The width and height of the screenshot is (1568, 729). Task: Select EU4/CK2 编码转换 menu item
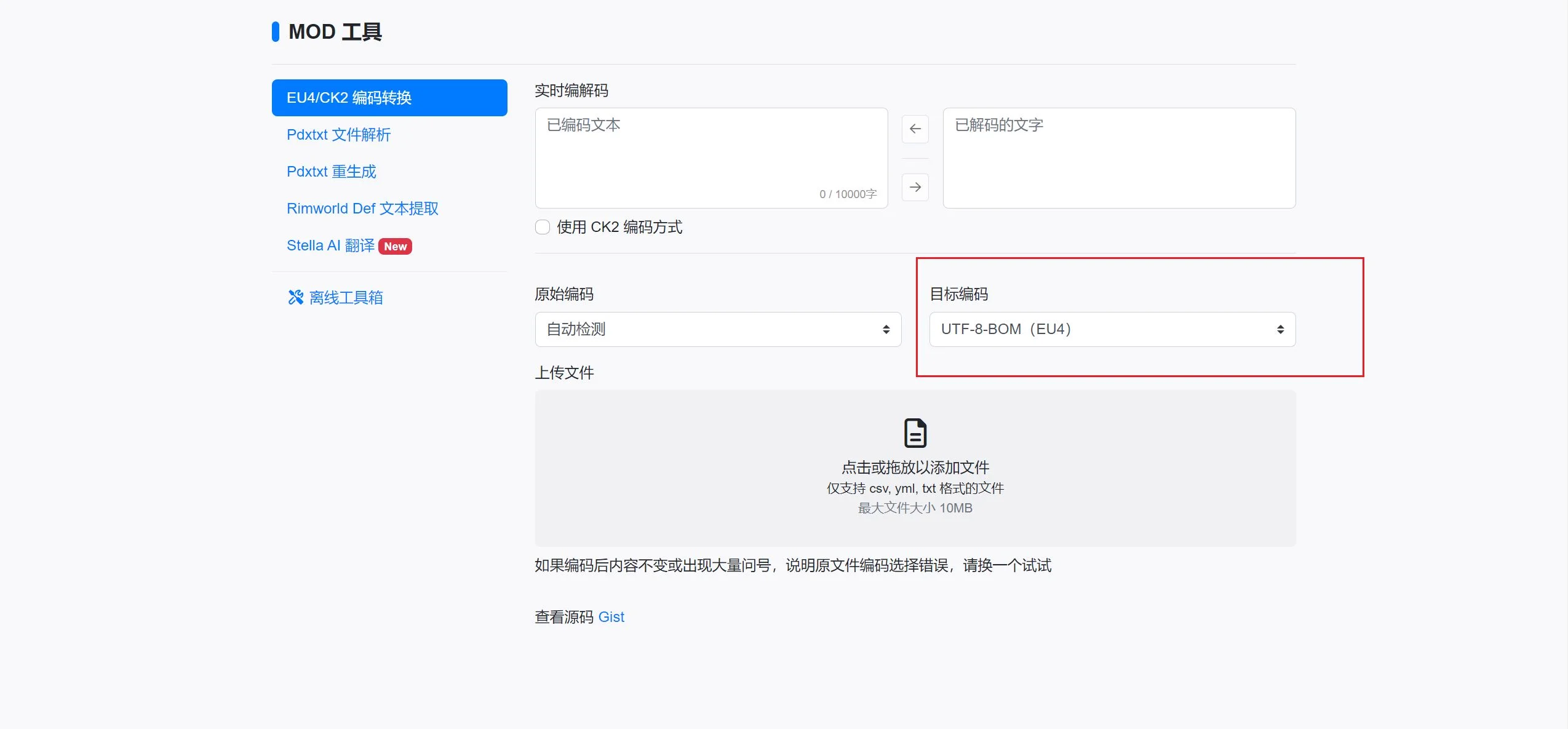point(389,98)
